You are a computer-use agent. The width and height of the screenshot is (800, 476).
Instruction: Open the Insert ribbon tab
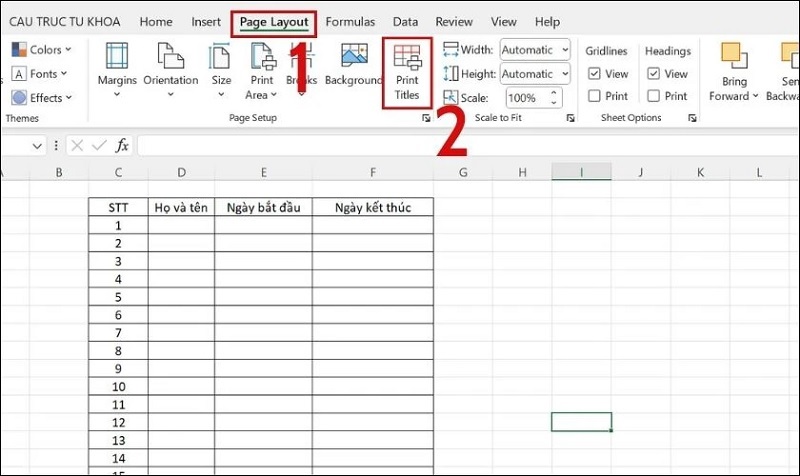click(x=206, y=21)
